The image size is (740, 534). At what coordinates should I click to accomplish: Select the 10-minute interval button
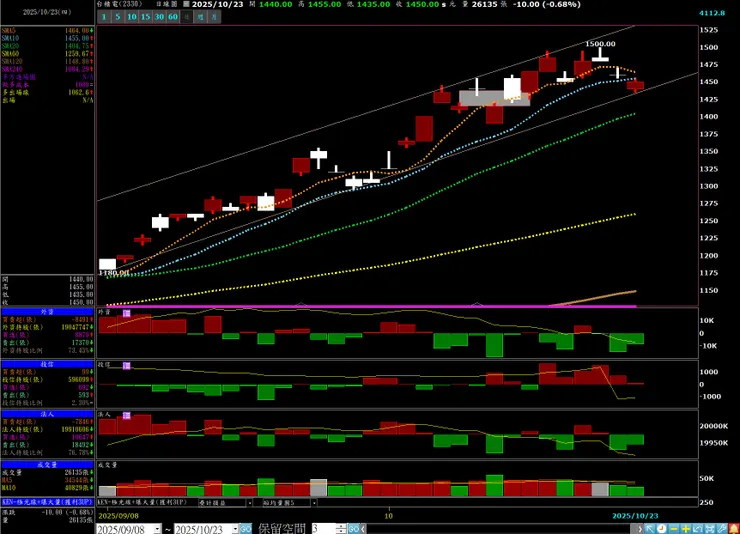point(132,17)
